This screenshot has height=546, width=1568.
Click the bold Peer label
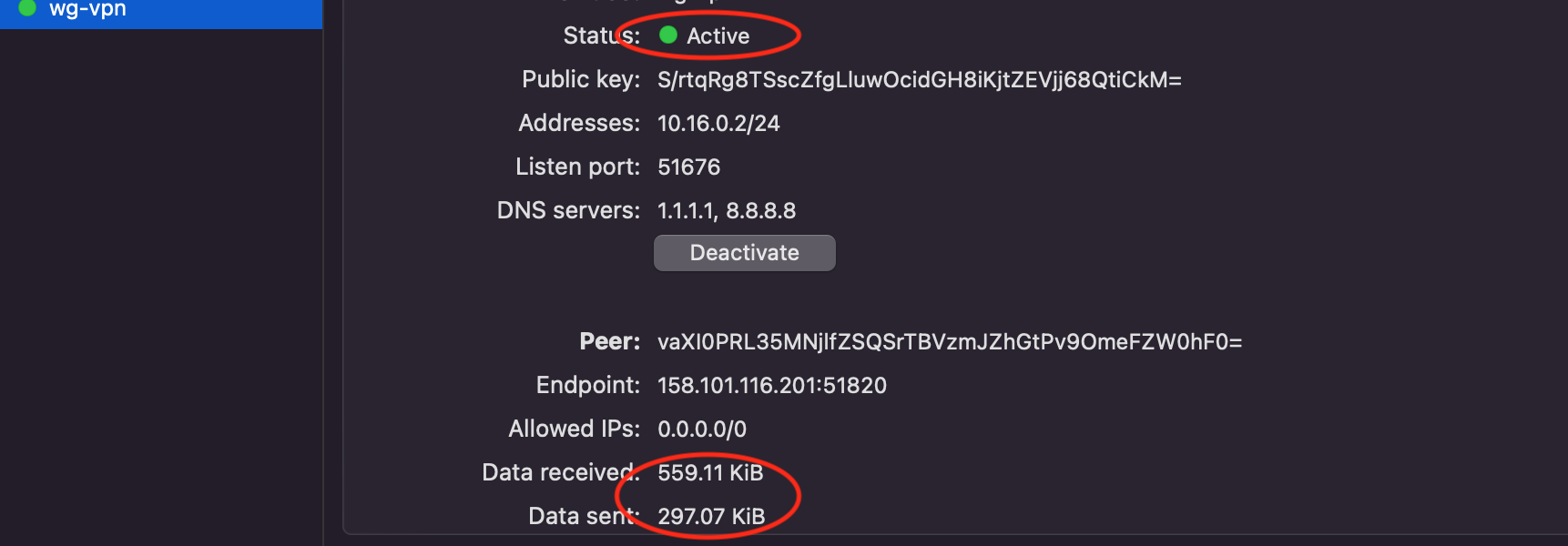click(x=609, y=342)
